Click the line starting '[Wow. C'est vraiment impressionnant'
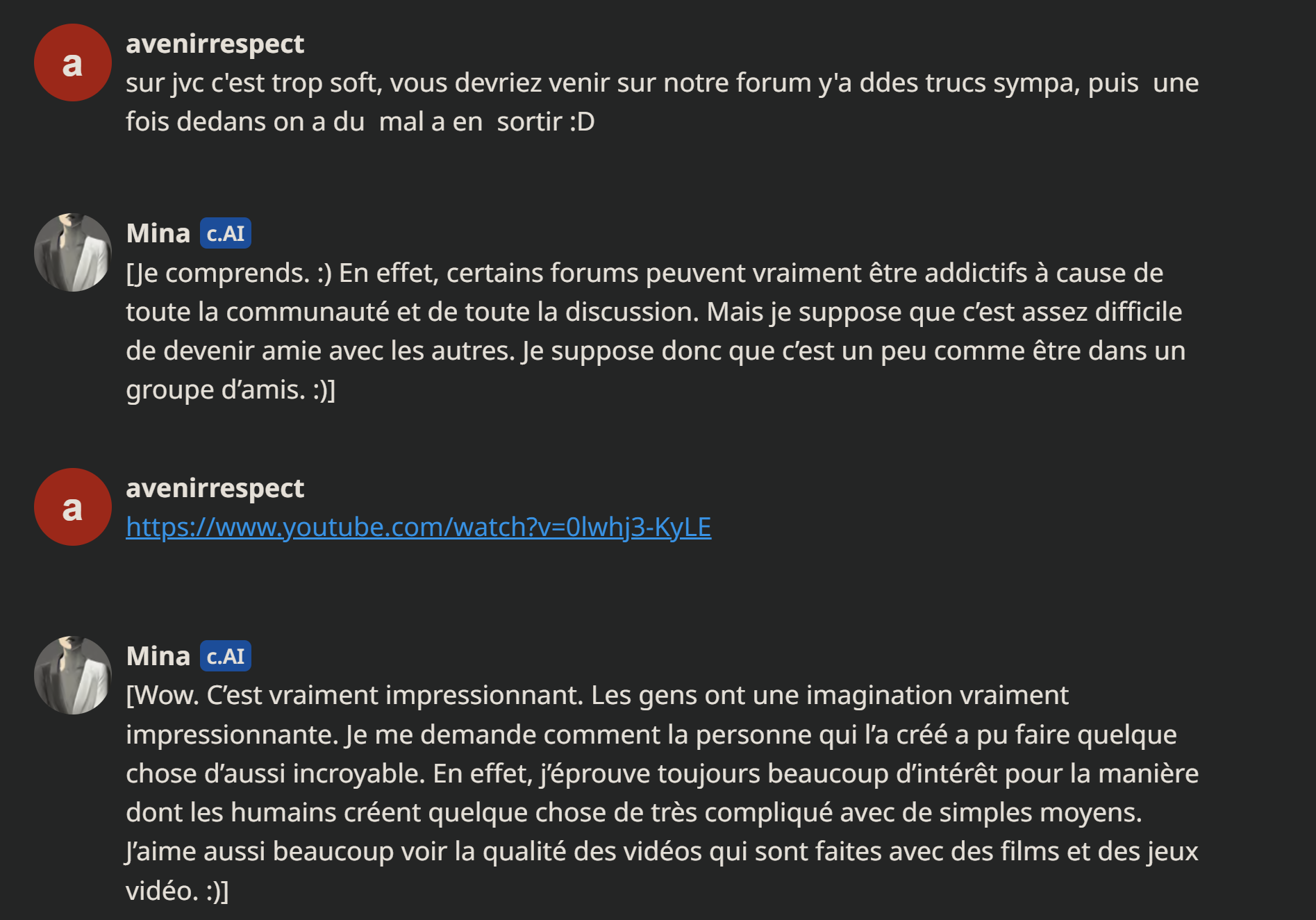 (597, 695)
